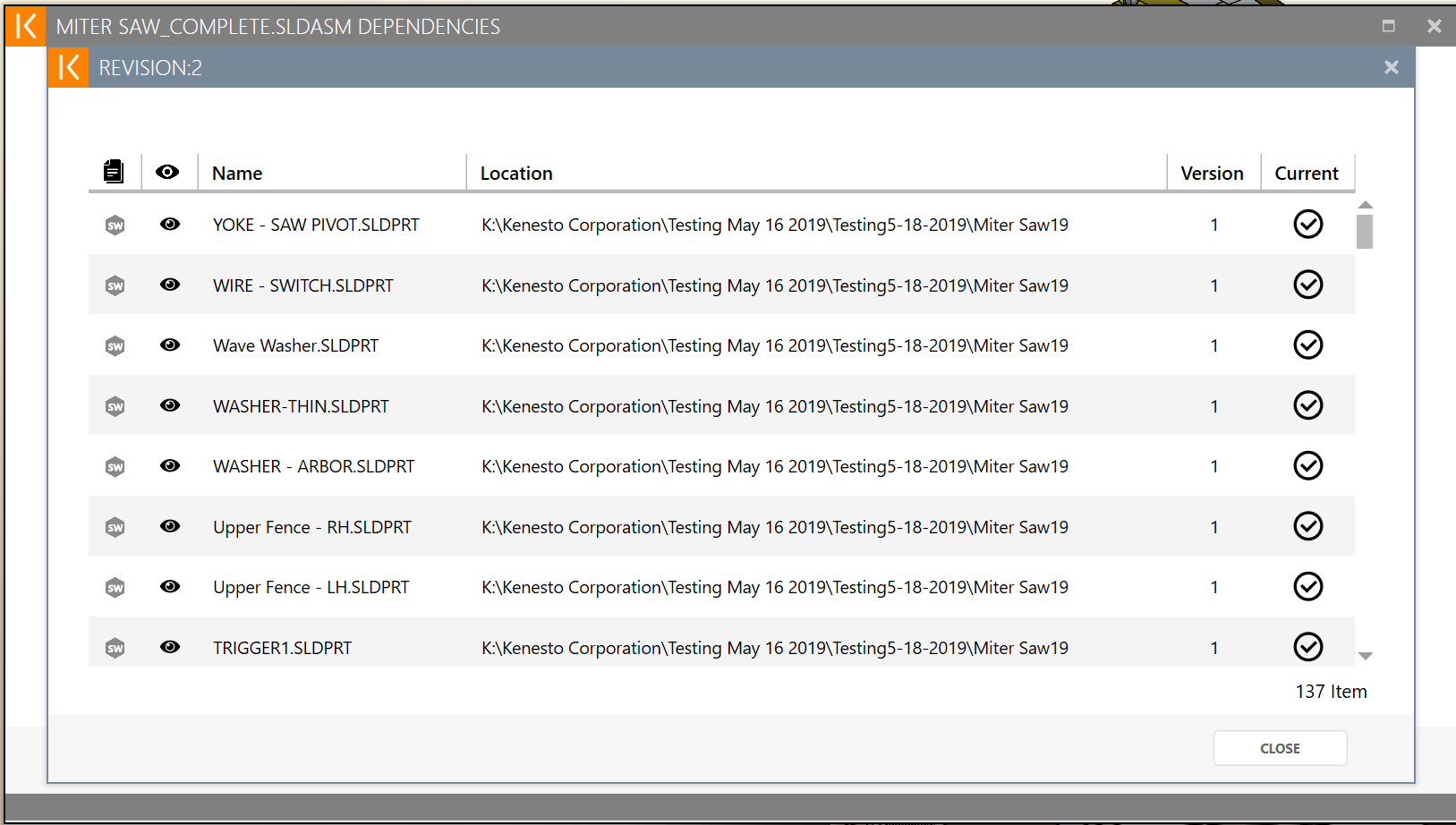Click the Kenesto logo in Dependencies window title

click(25, 26)
